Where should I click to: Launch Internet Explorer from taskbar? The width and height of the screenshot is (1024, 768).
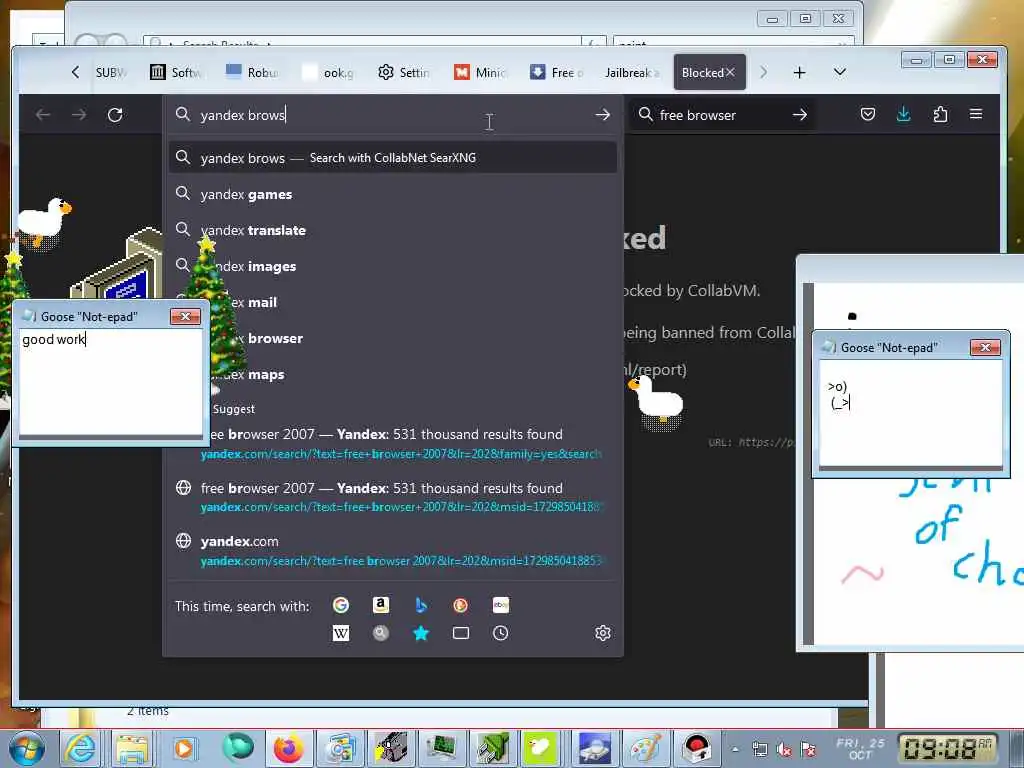click(x=80, y=748)
